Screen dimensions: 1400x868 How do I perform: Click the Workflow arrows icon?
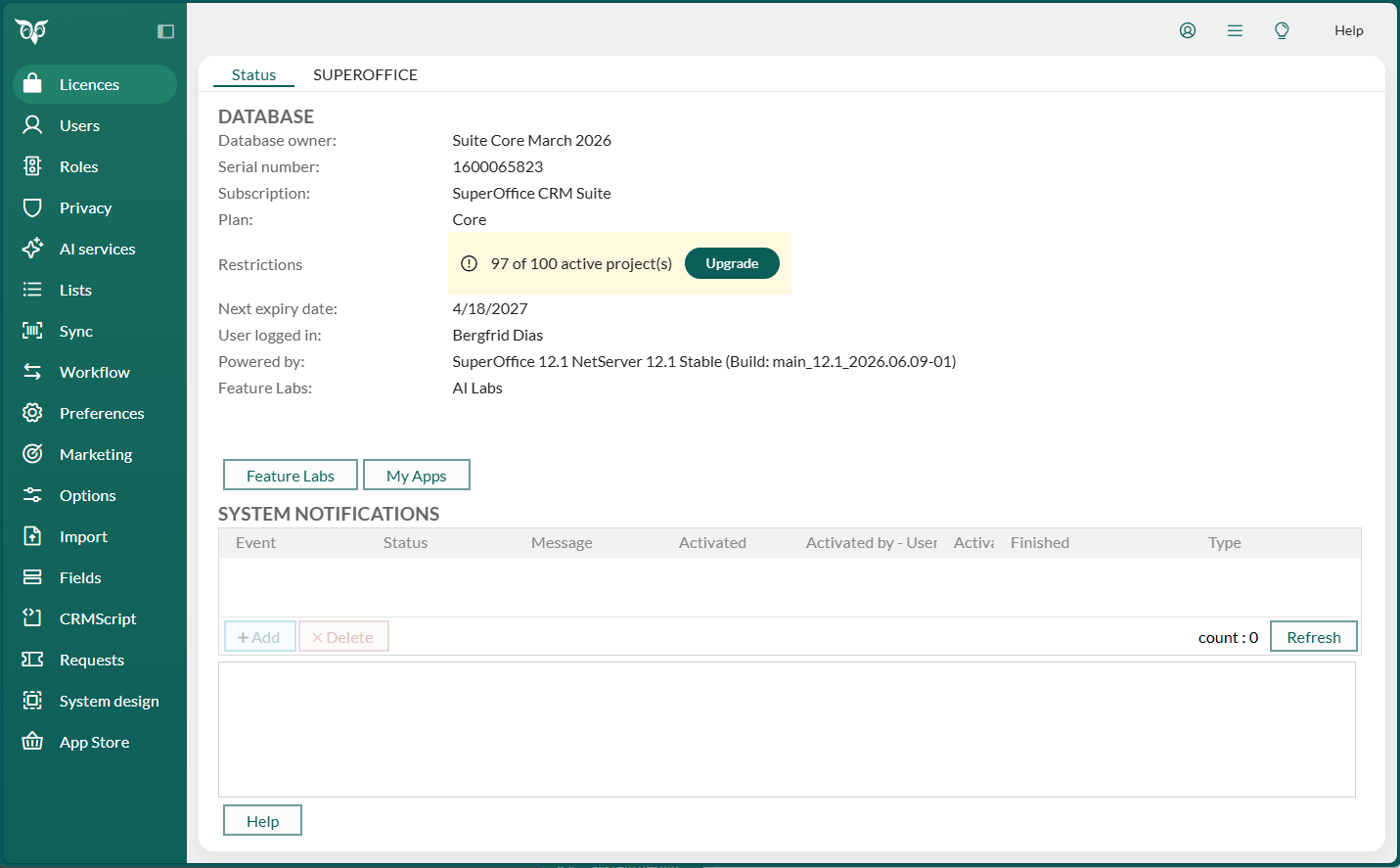tap(32, 372)
